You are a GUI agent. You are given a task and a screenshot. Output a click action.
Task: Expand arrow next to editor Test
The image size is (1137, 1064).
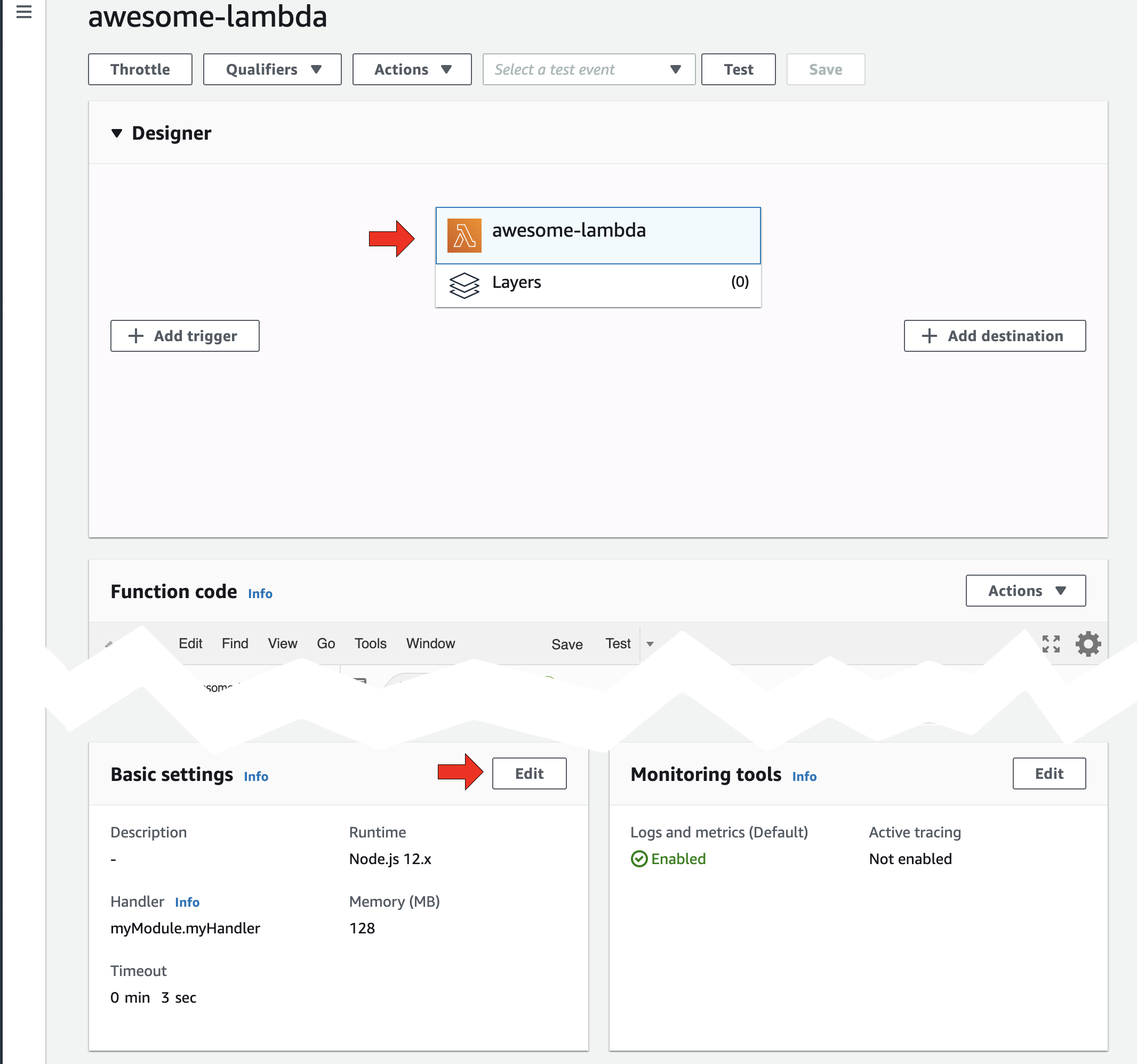coord(650,644)
